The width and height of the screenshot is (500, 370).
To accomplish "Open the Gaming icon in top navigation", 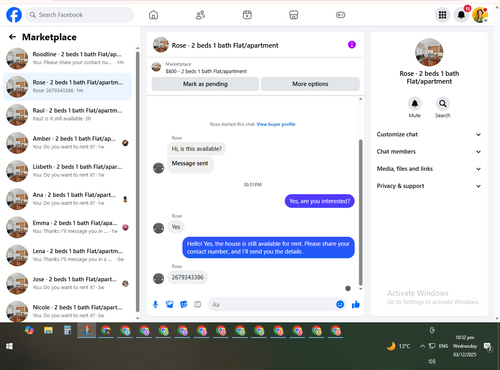I will [x=340, y=15].
